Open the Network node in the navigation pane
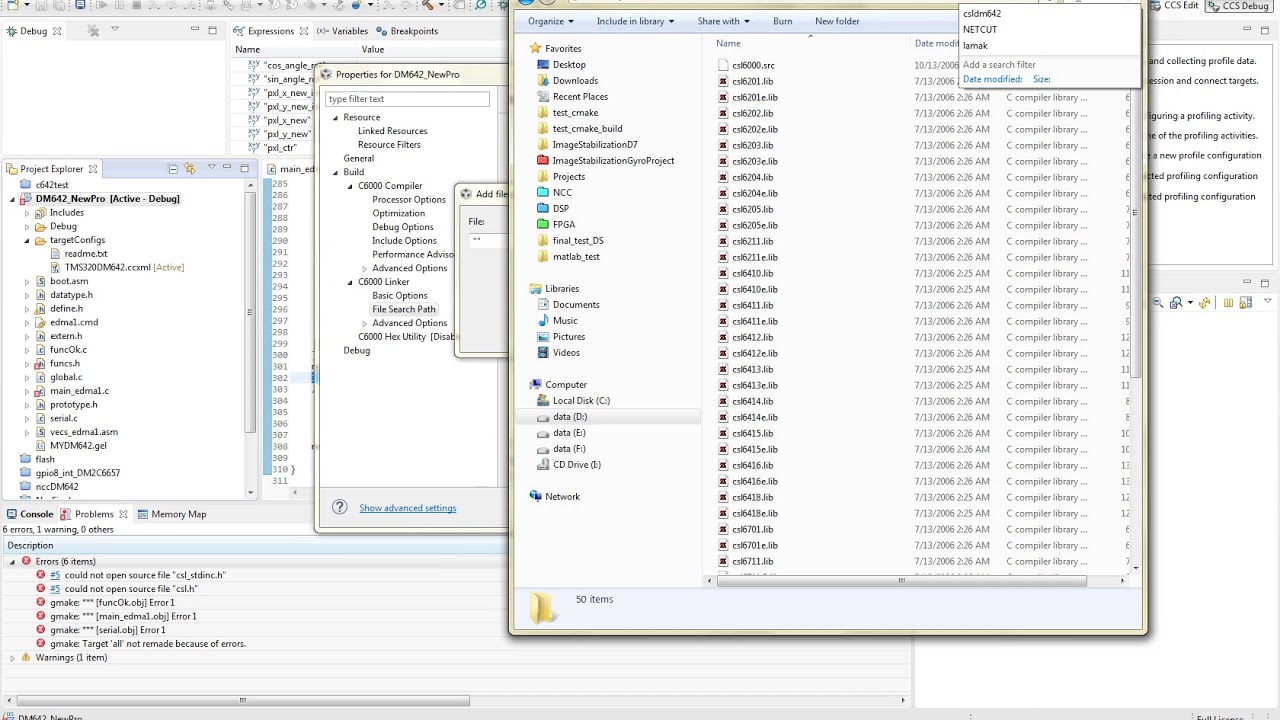 click(x=562, y=497)
